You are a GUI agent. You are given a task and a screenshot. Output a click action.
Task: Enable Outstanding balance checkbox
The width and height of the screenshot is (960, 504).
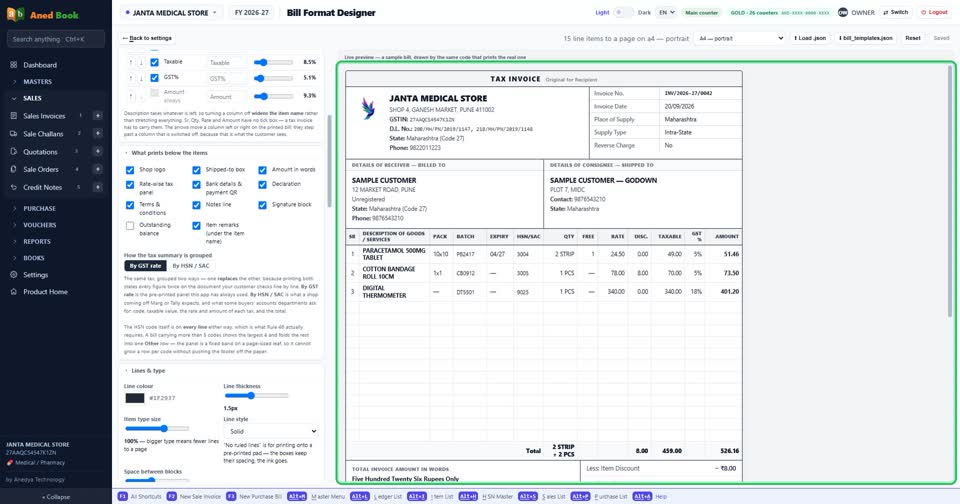[x=130, y=225]
